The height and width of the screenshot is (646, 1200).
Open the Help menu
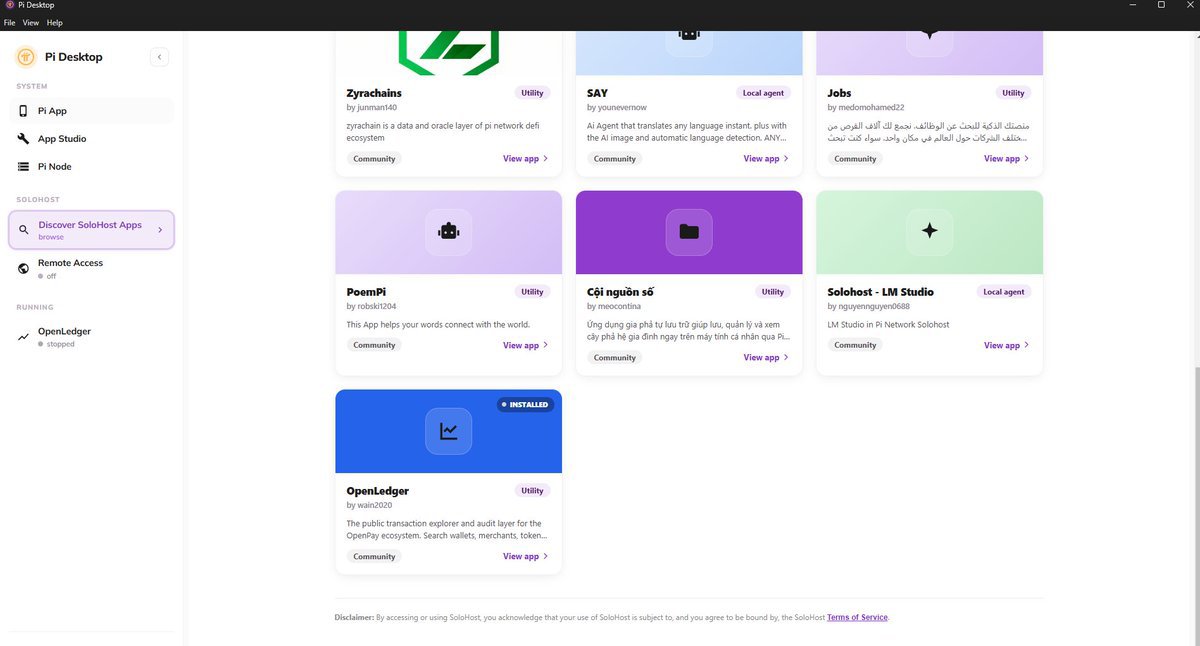(x=54, y=22)
